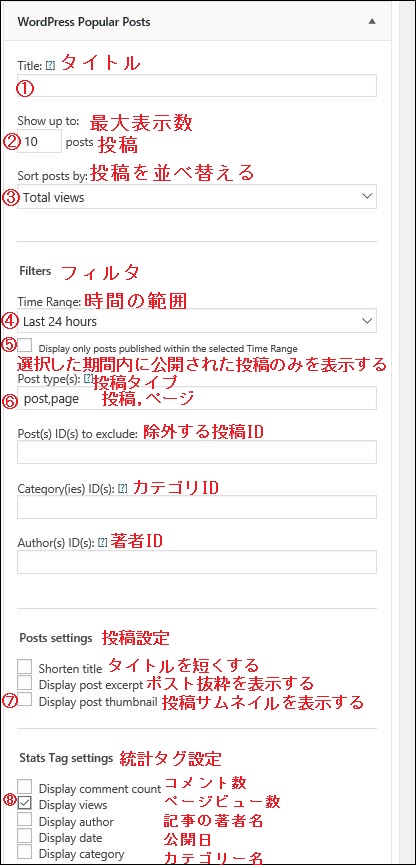Click the Author(s) ID(s) input field
The height and width of the screenshot is (865, 416).
[x=197, y=562]
